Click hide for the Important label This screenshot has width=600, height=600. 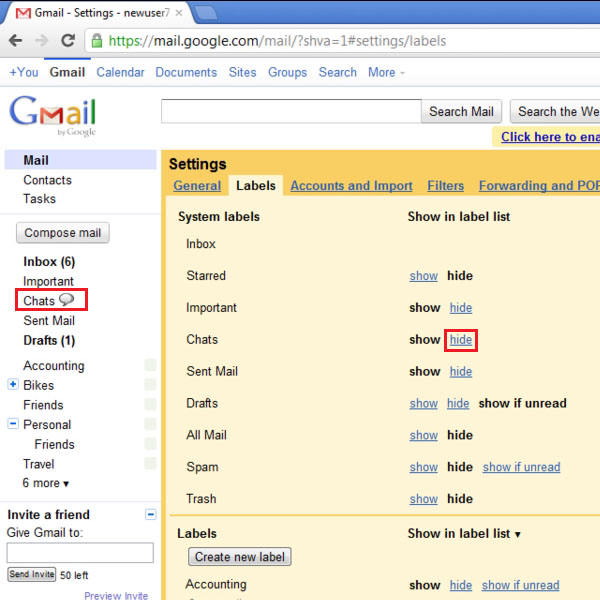tap(461, 308)
